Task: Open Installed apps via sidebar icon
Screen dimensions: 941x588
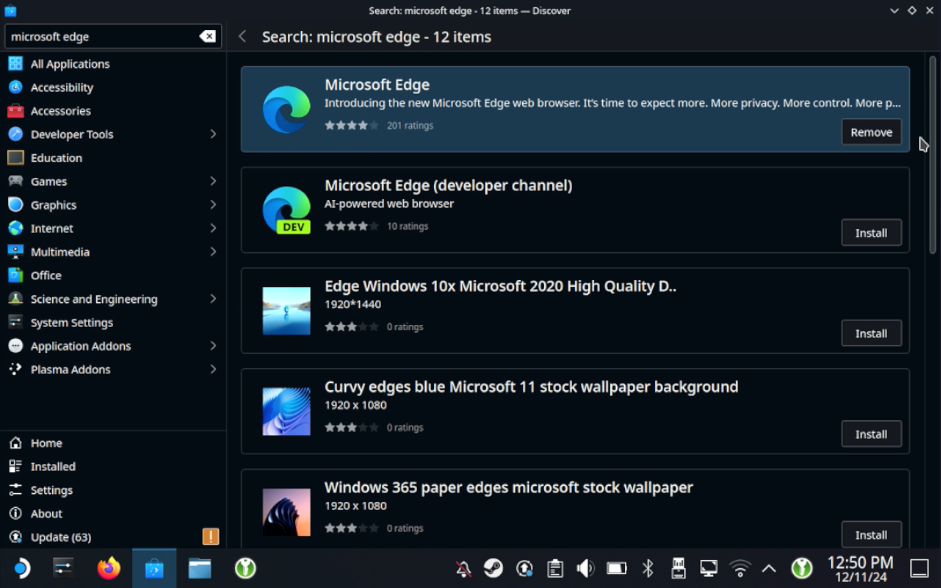Action: (x=16, y=466)
